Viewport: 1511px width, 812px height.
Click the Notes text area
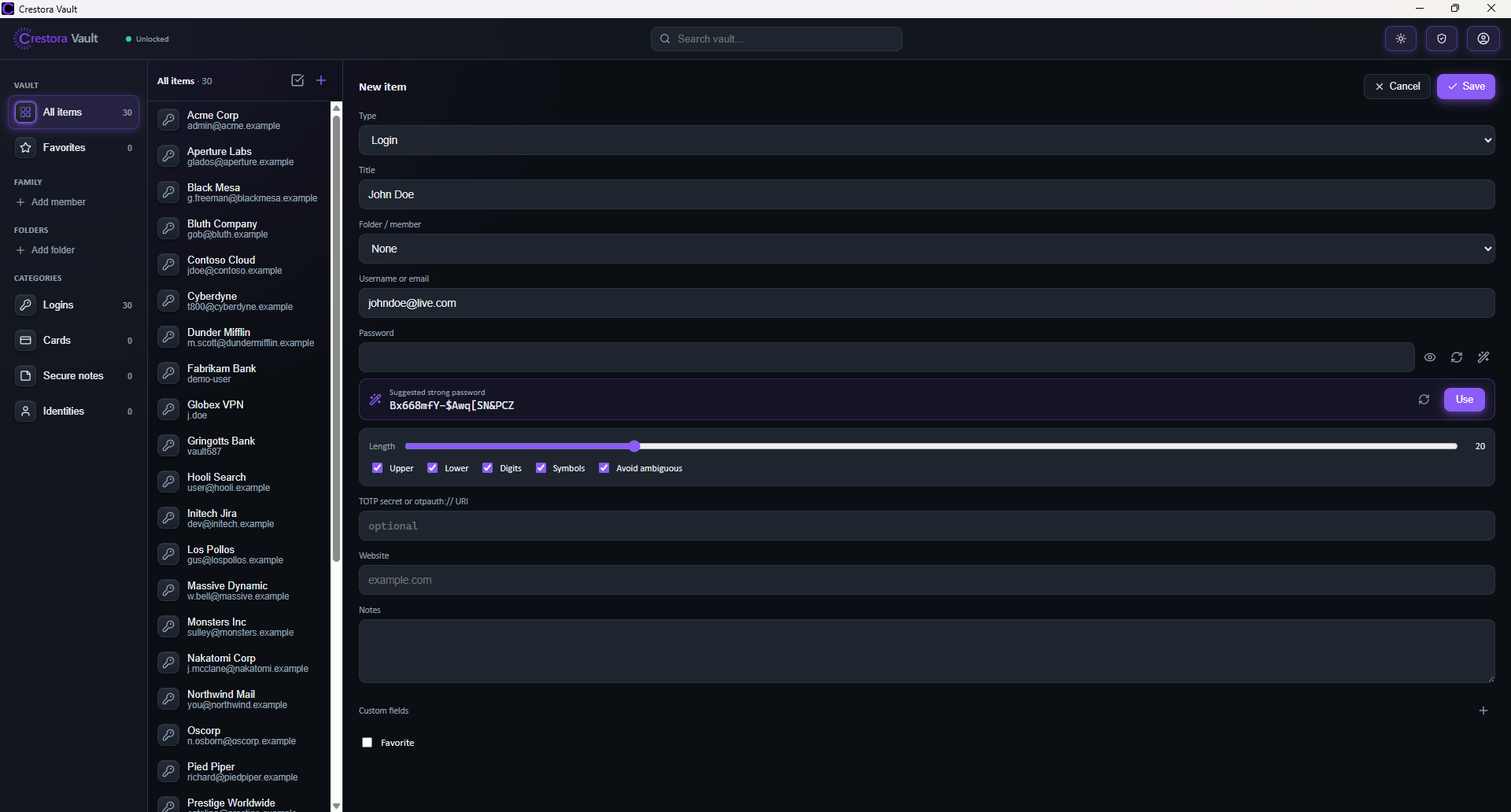(x=926, y=651)
